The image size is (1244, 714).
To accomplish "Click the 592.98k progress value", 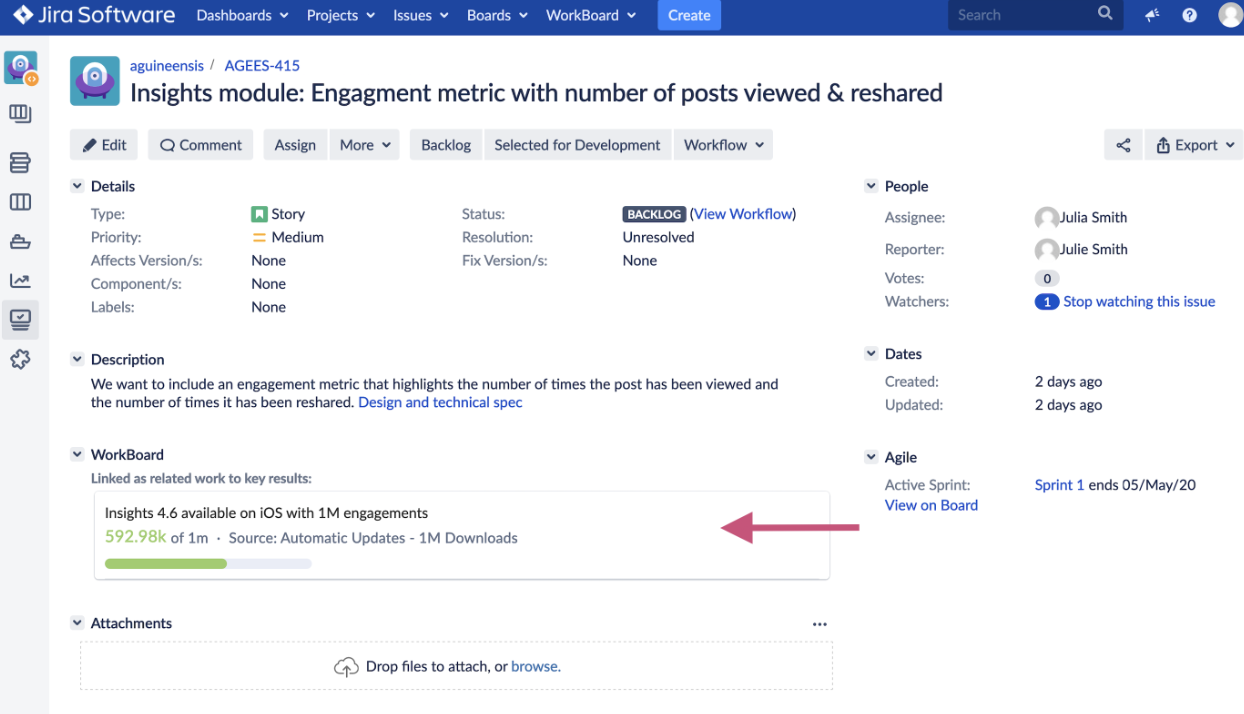I will pyautogui.click(x=135, y=537).
